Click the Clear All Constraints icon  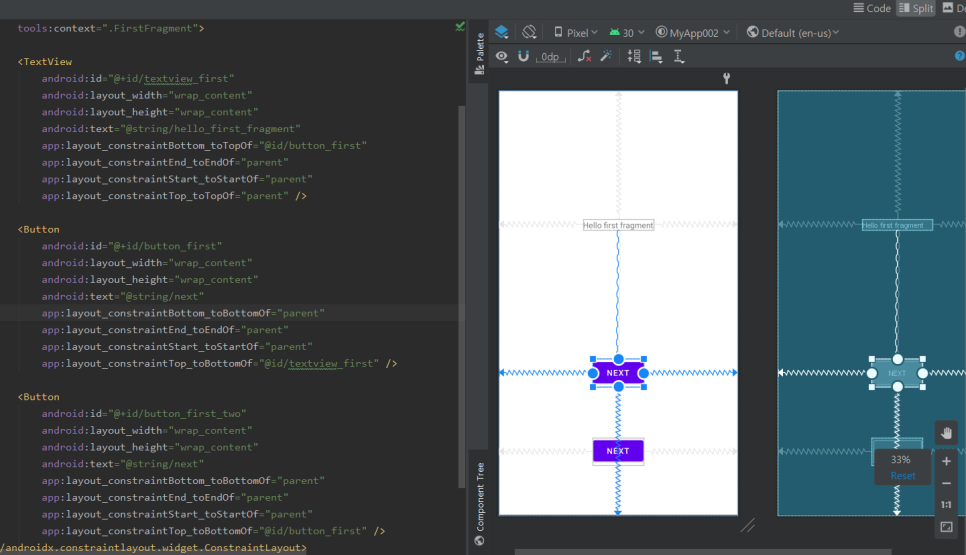tap(584, 57)
